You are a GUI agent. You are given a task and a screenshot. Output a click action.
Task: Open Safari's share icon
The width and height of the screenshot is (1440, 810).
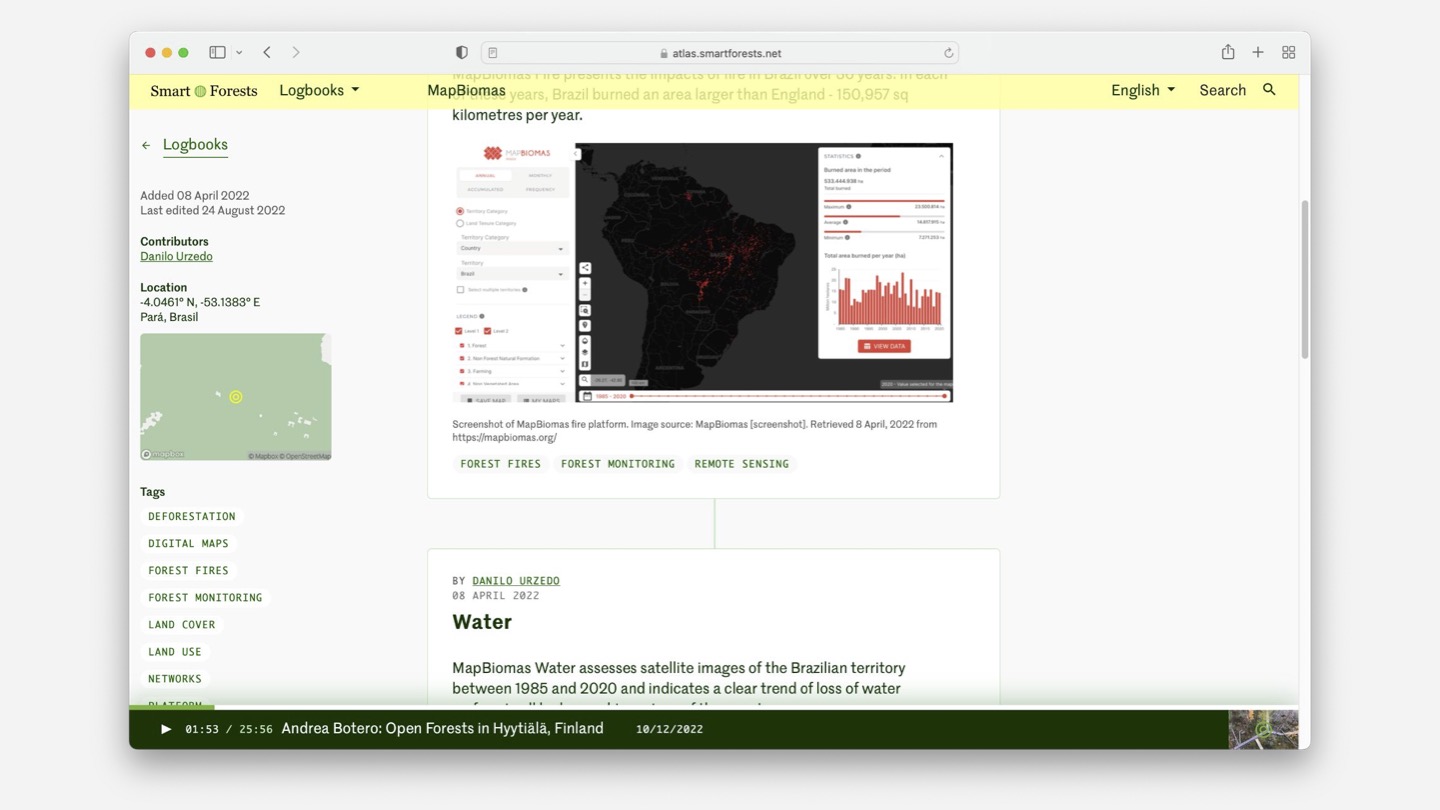pos(1228,52)
